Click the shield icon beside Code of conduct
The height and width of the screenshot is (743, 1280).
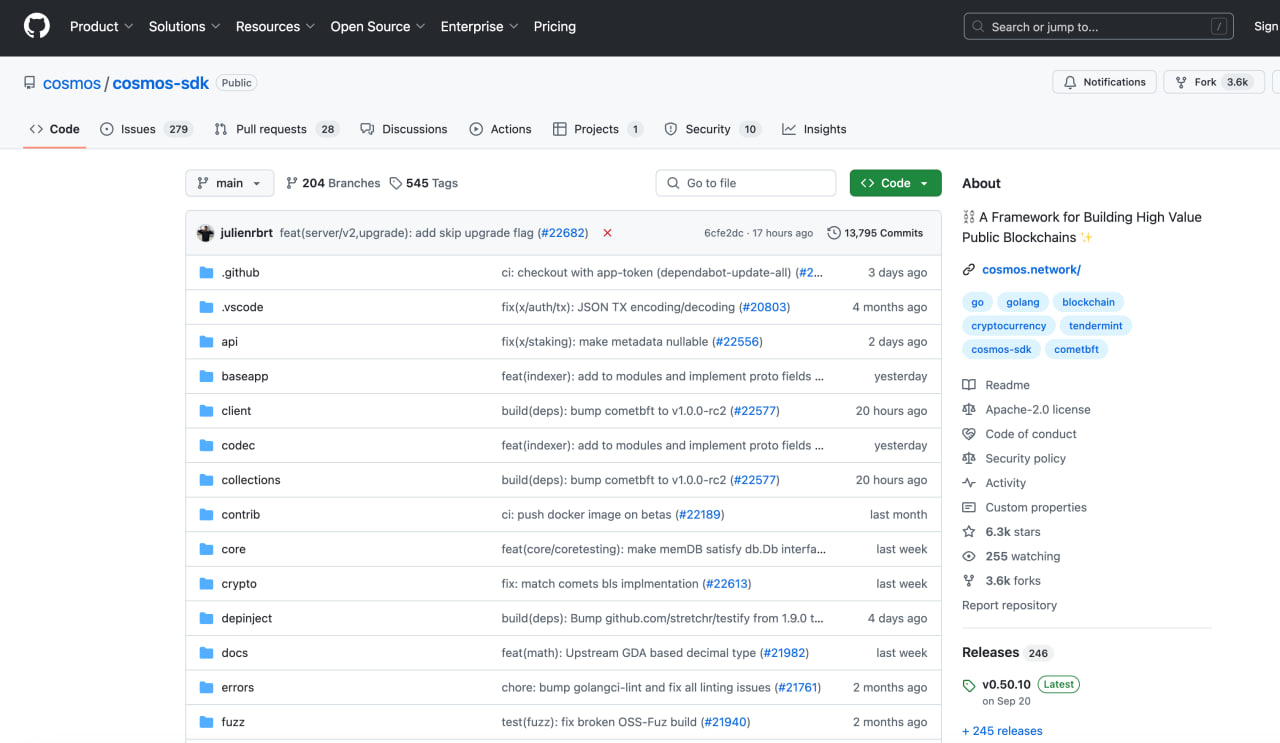[x=969, y=434]
